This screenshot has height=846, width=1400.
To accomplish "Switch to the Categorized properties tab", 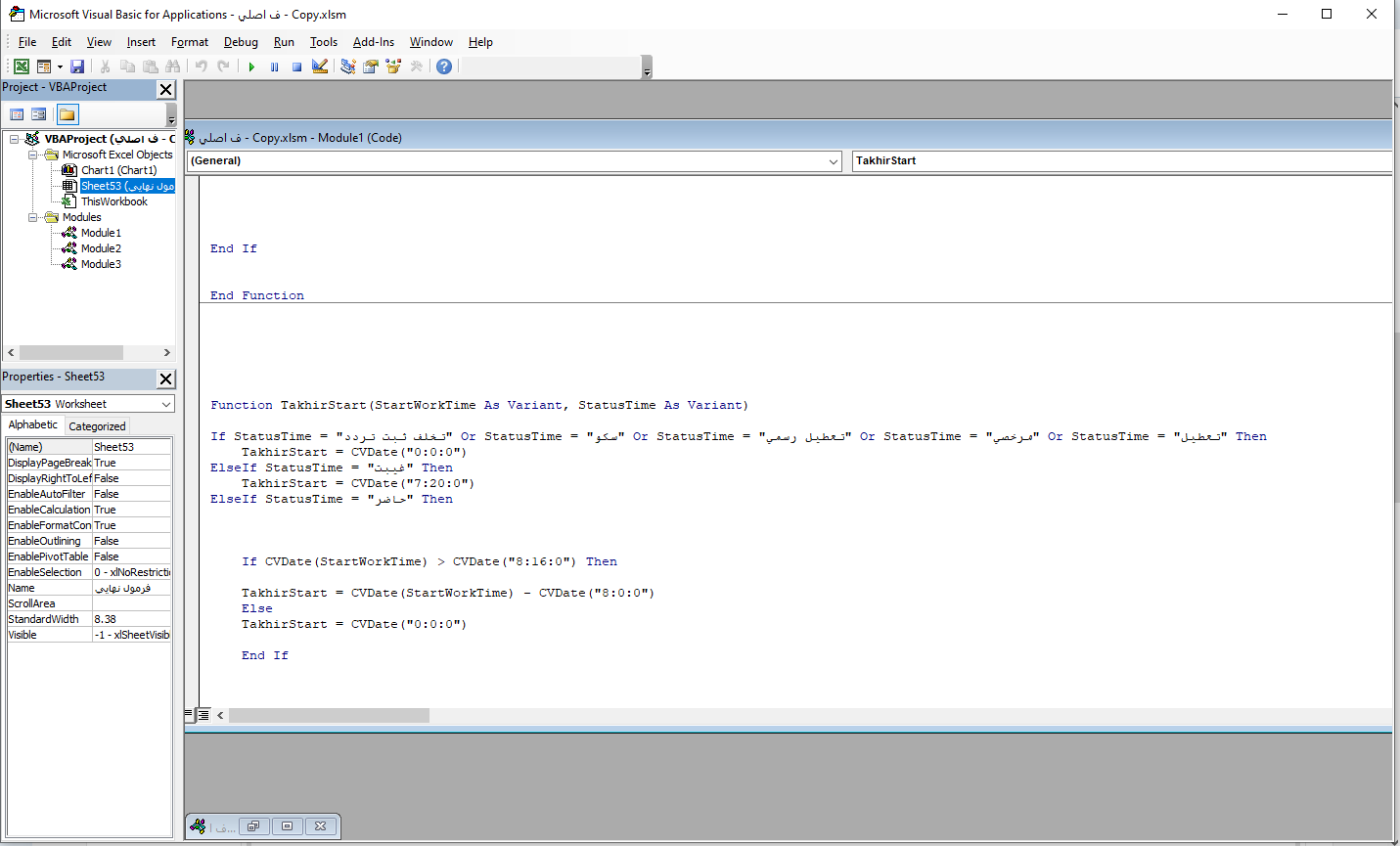I will pyautogui.click(x=97, y=426).
